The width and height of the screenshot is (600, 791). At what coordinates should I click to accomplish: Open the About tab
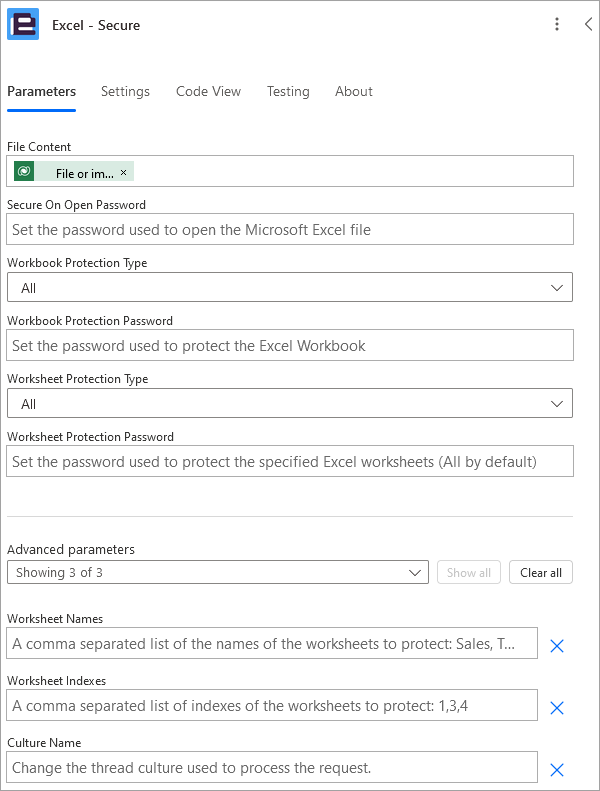[x=354, y=91]
